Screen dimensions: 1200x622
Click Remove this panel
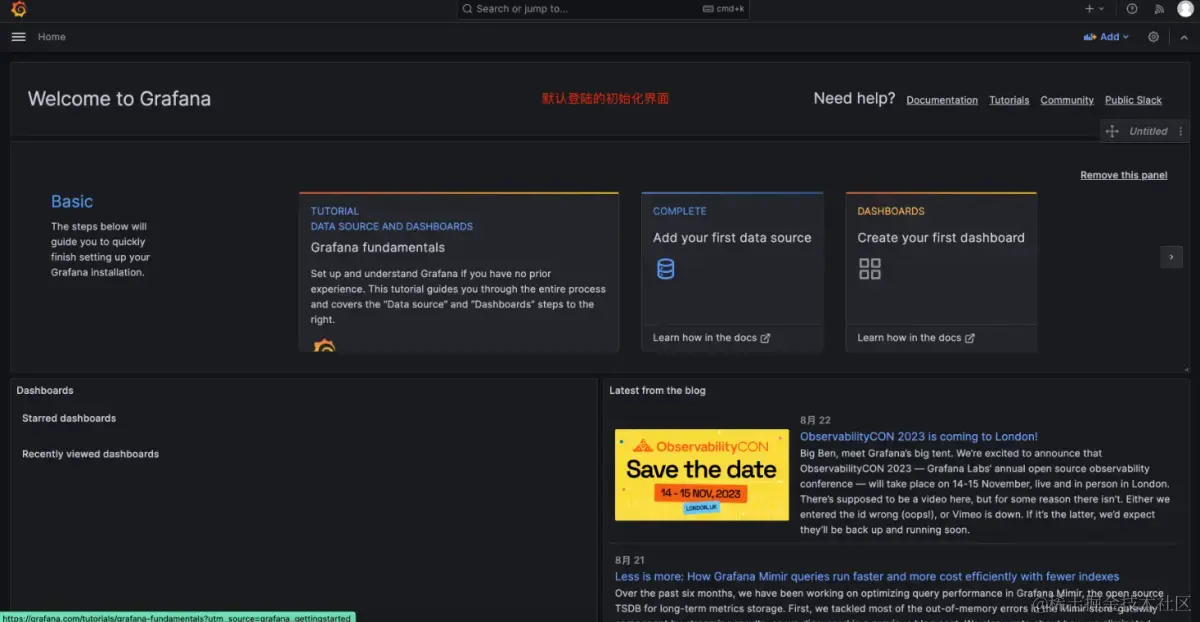click(1124, 175)
